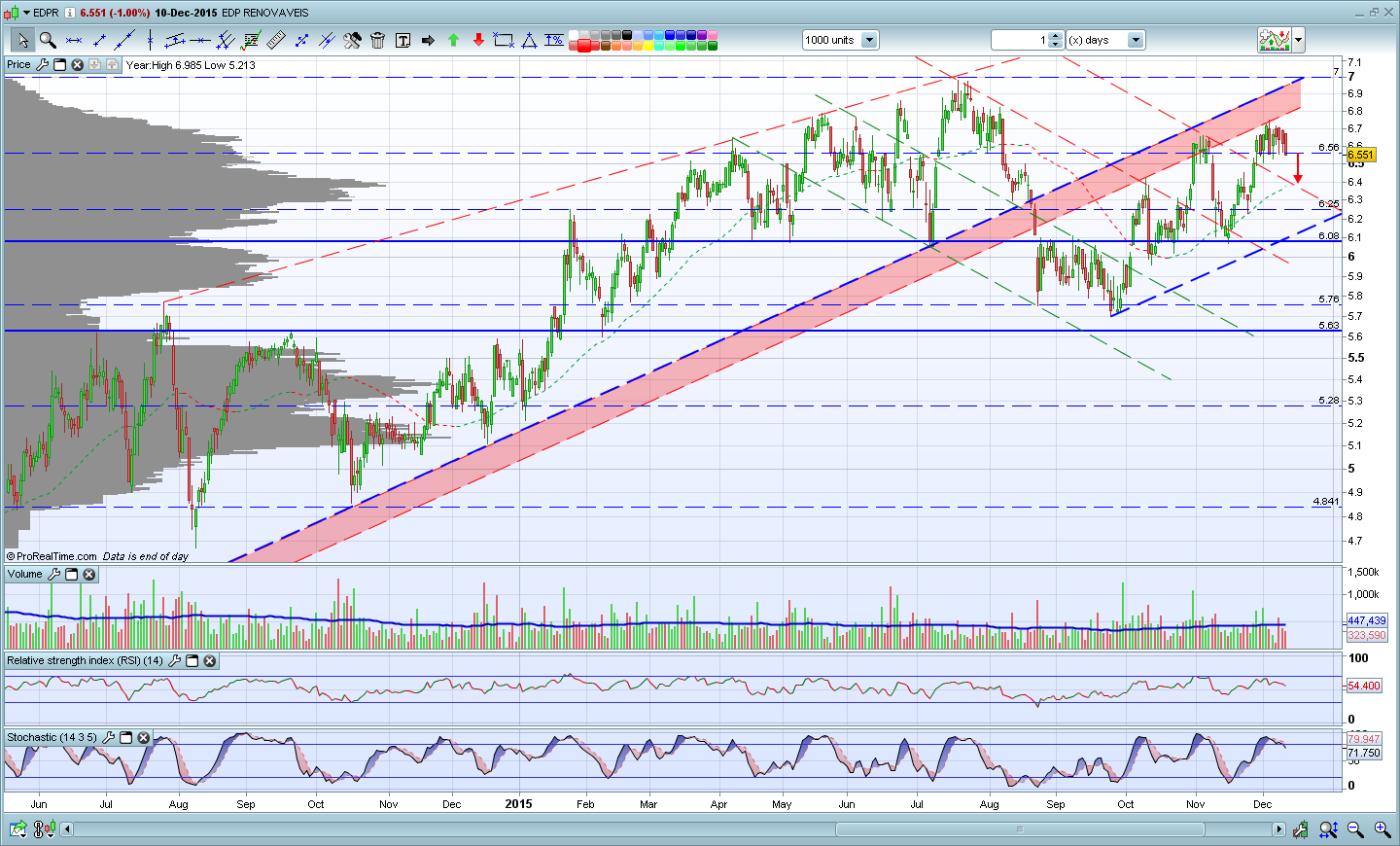Select the arrow cursor tool
This screenshot has width=1400, height=846.
[22, 40]
